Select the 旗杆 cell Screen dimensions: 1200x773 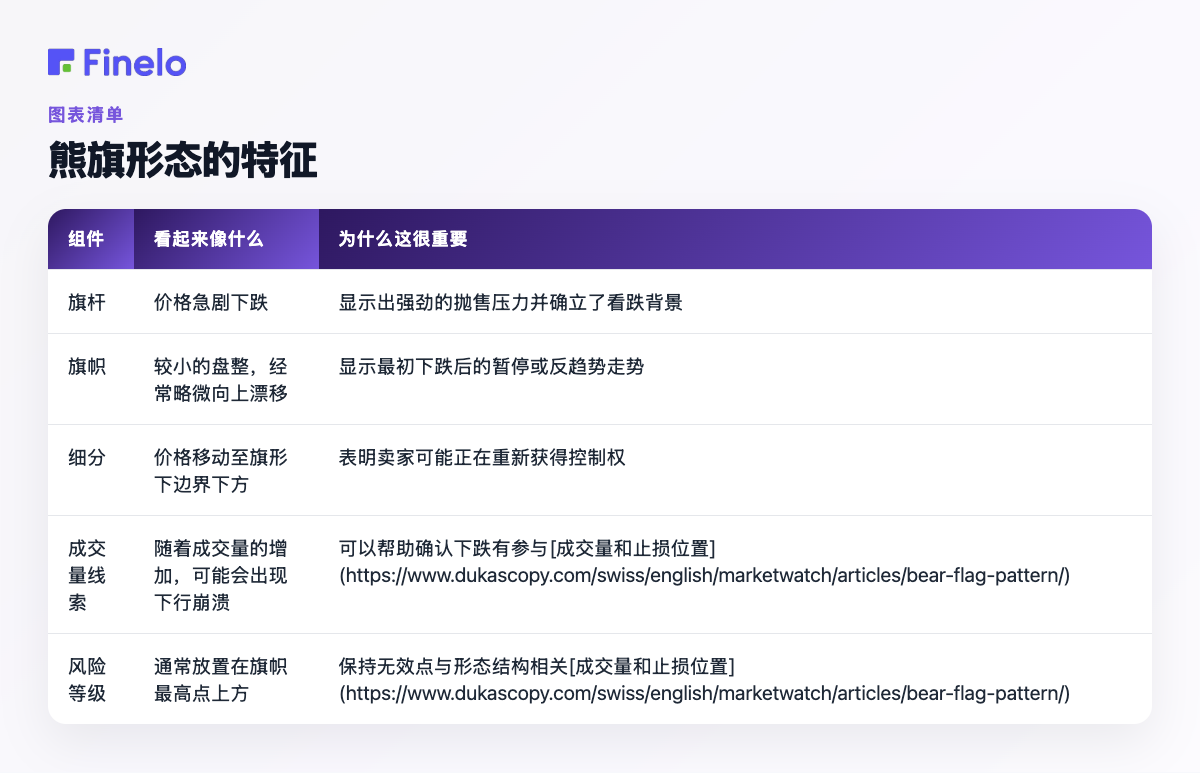[x=91, y=302]
